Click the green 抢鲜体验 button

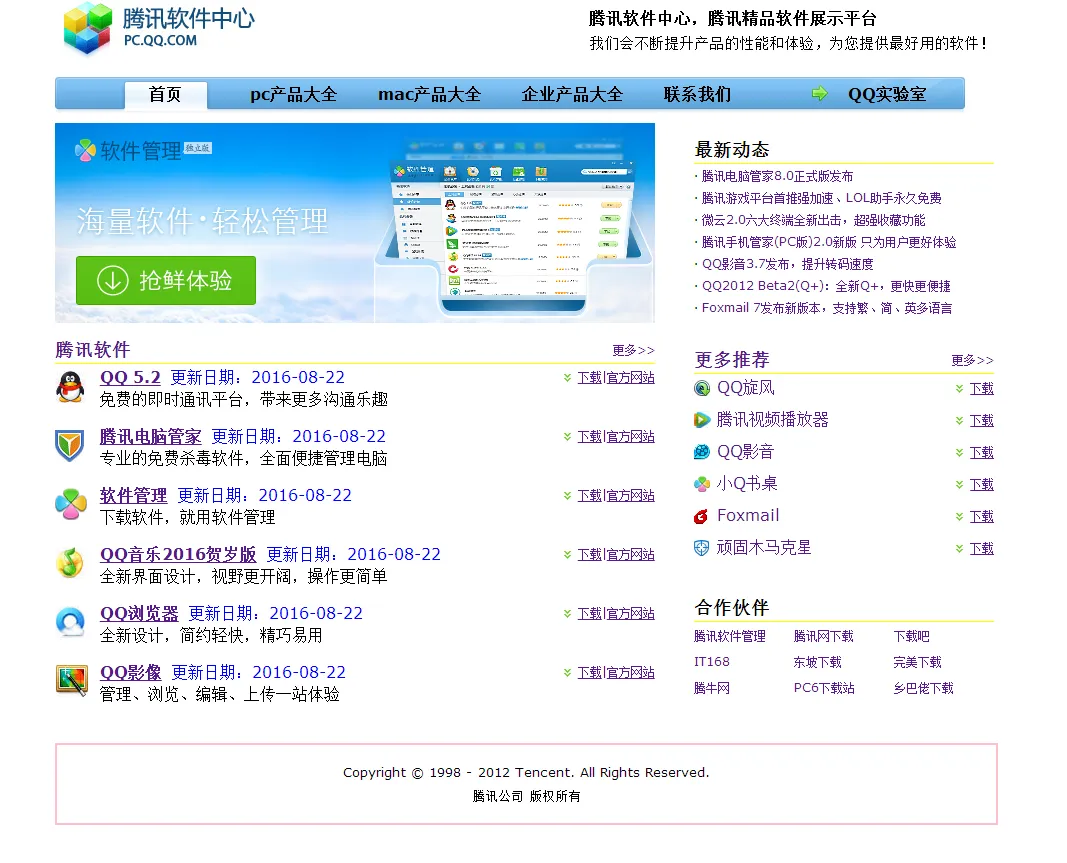[x=166, y=280]
